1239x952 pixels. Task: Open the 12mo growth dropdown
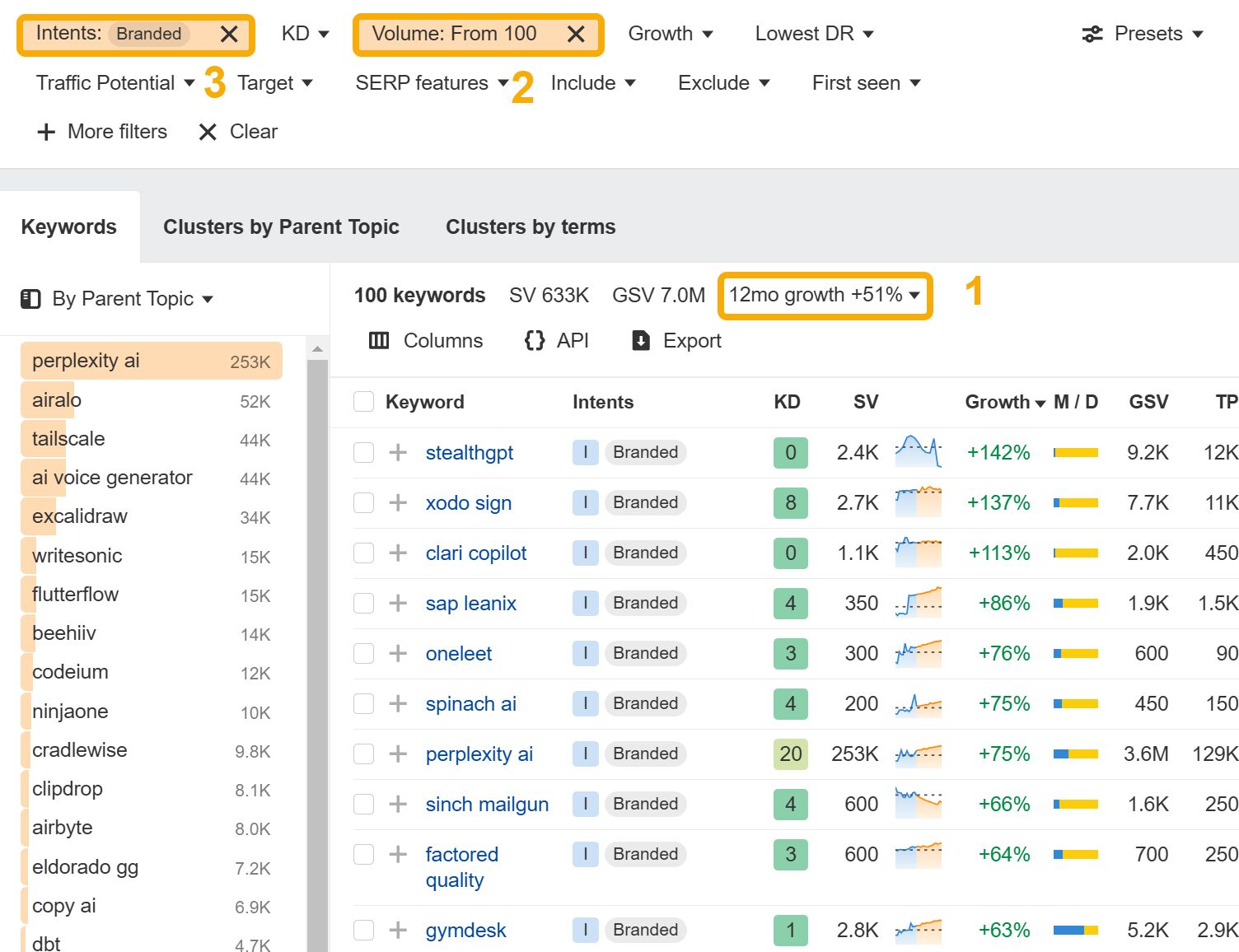(825, 295)
